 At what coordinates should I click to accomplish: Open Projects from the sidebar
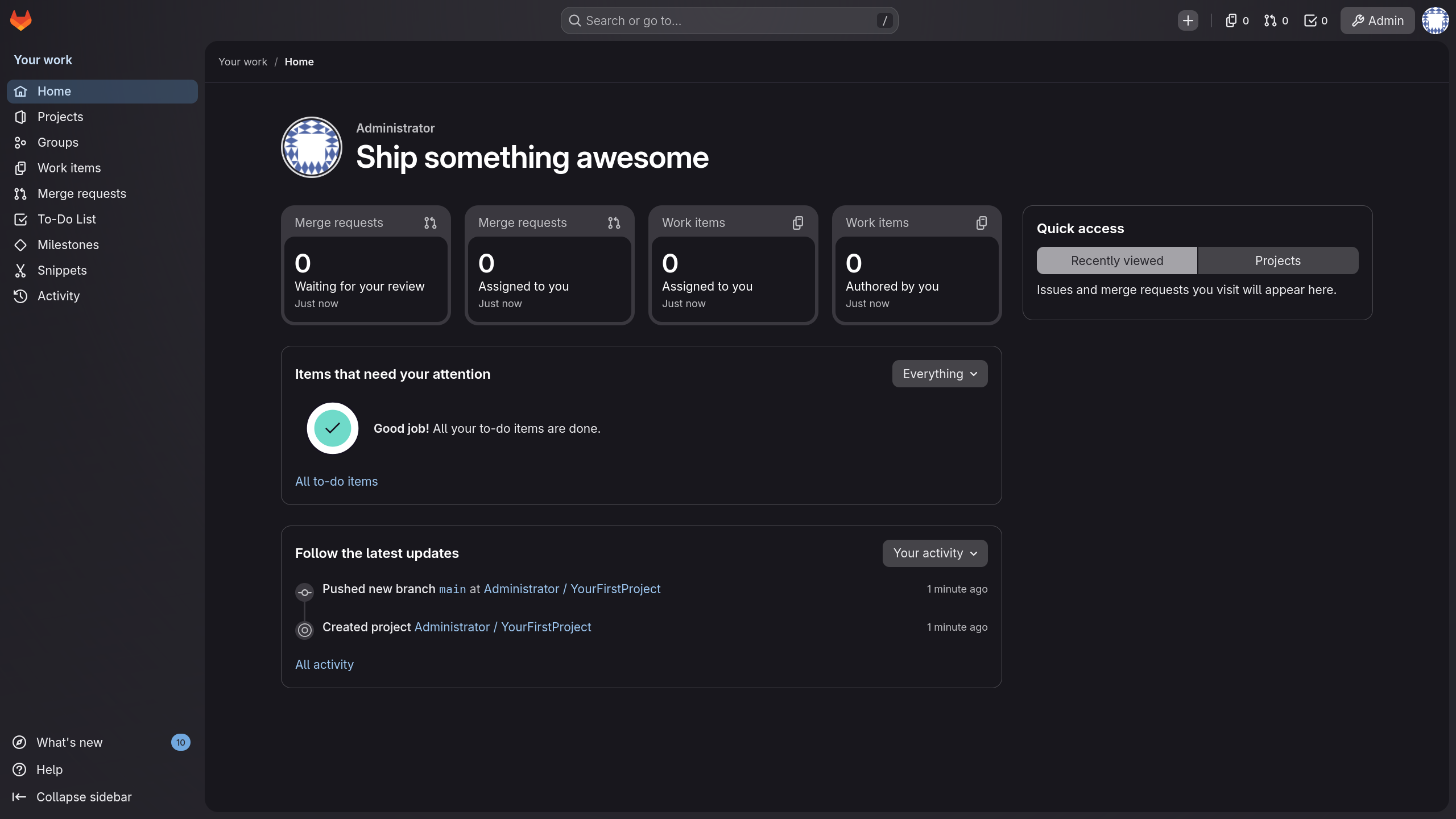click(102, 117)
